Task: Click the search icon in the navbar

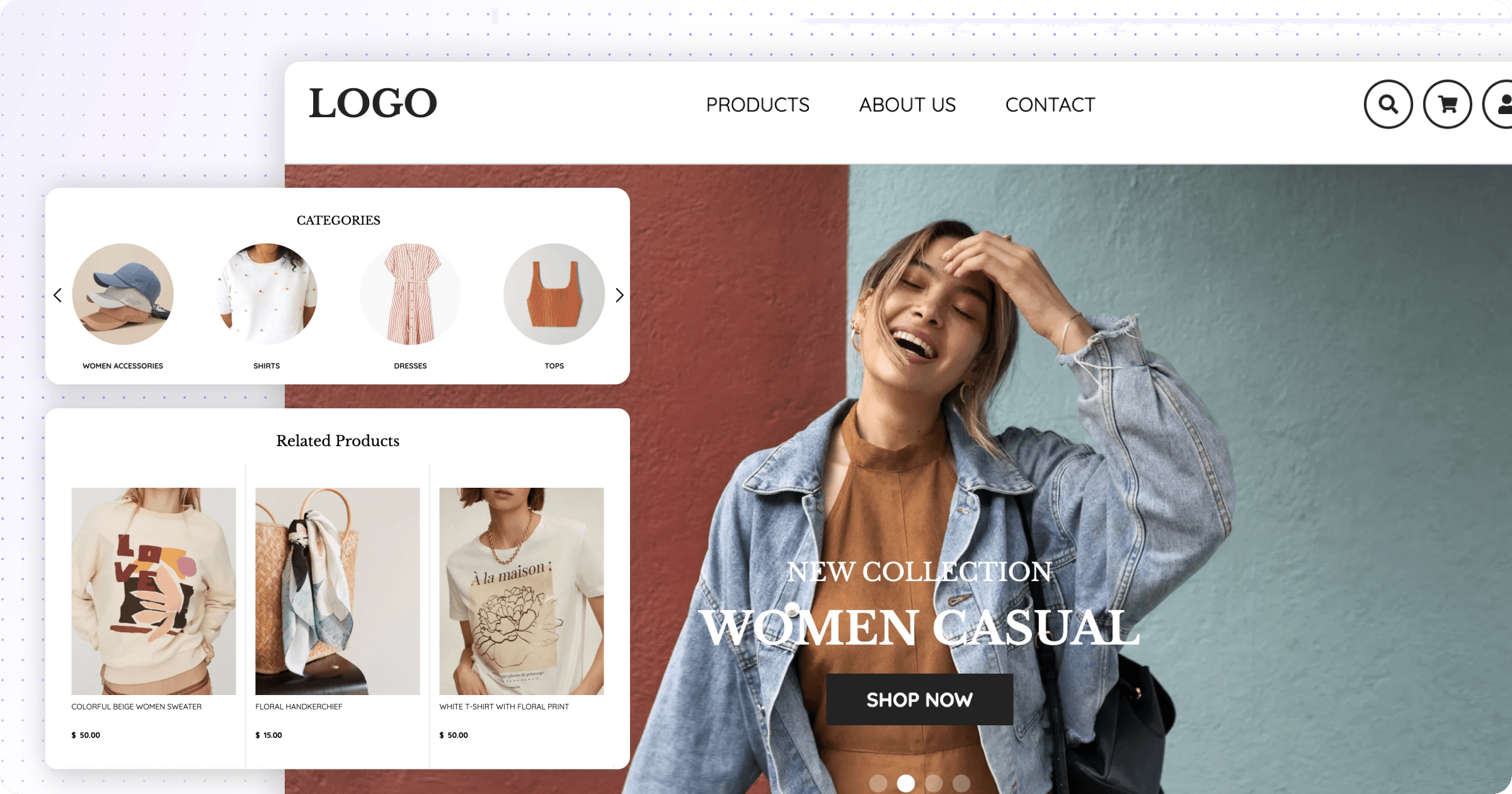Action: 1387,104
